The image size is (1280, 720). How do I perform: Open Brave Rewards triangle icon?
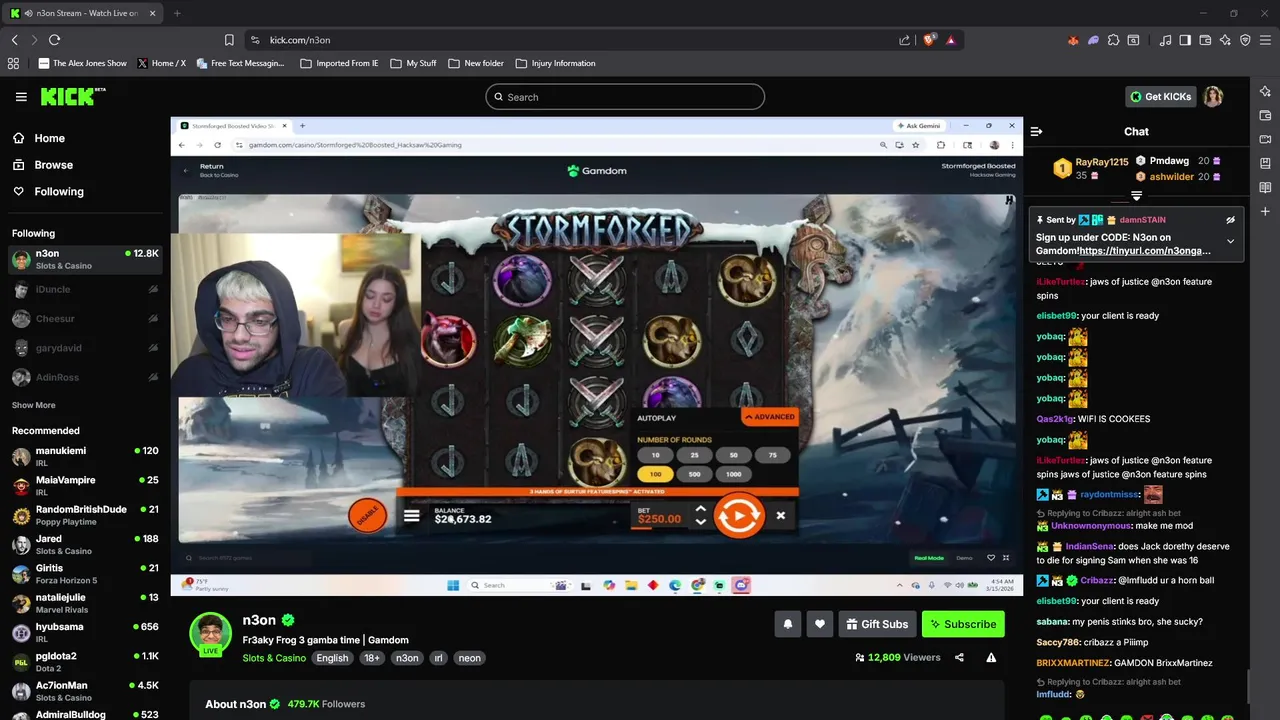(x=951, y=40)
